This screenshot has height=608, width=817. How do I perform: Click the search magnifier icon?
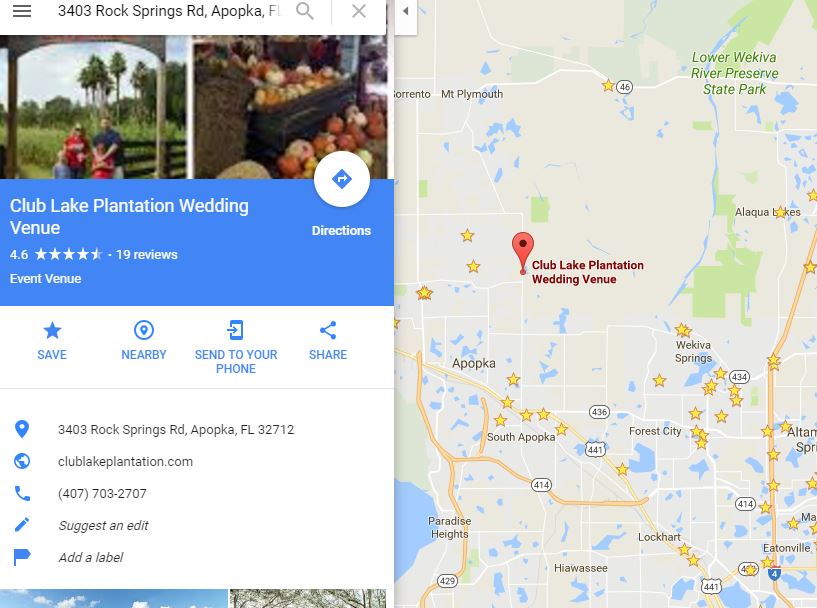pos(305,11)
